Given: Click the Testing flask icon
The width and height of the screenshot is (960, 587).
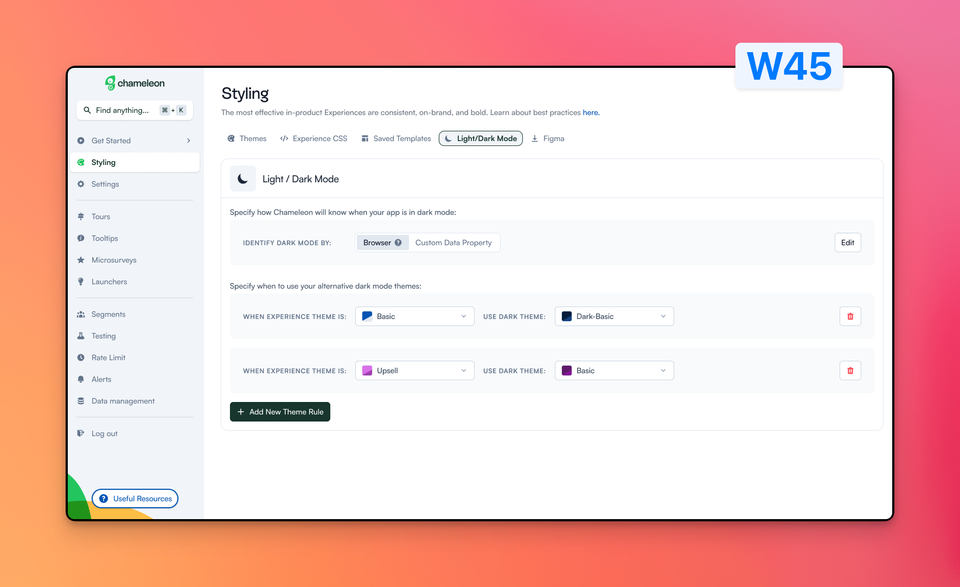Looking at the screenshot, I should [x=81, y=336].
